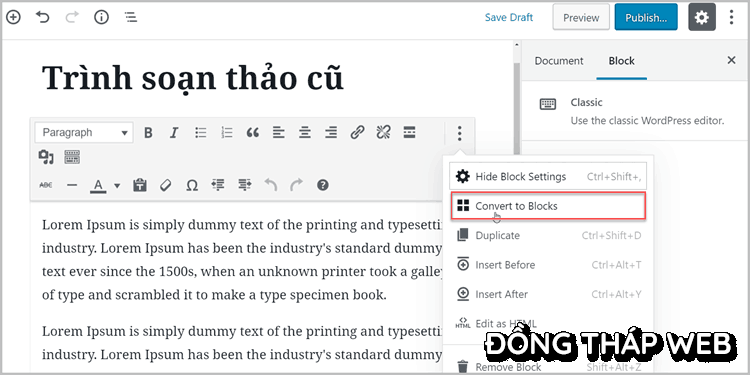Click the Publish button

point(646,17)
